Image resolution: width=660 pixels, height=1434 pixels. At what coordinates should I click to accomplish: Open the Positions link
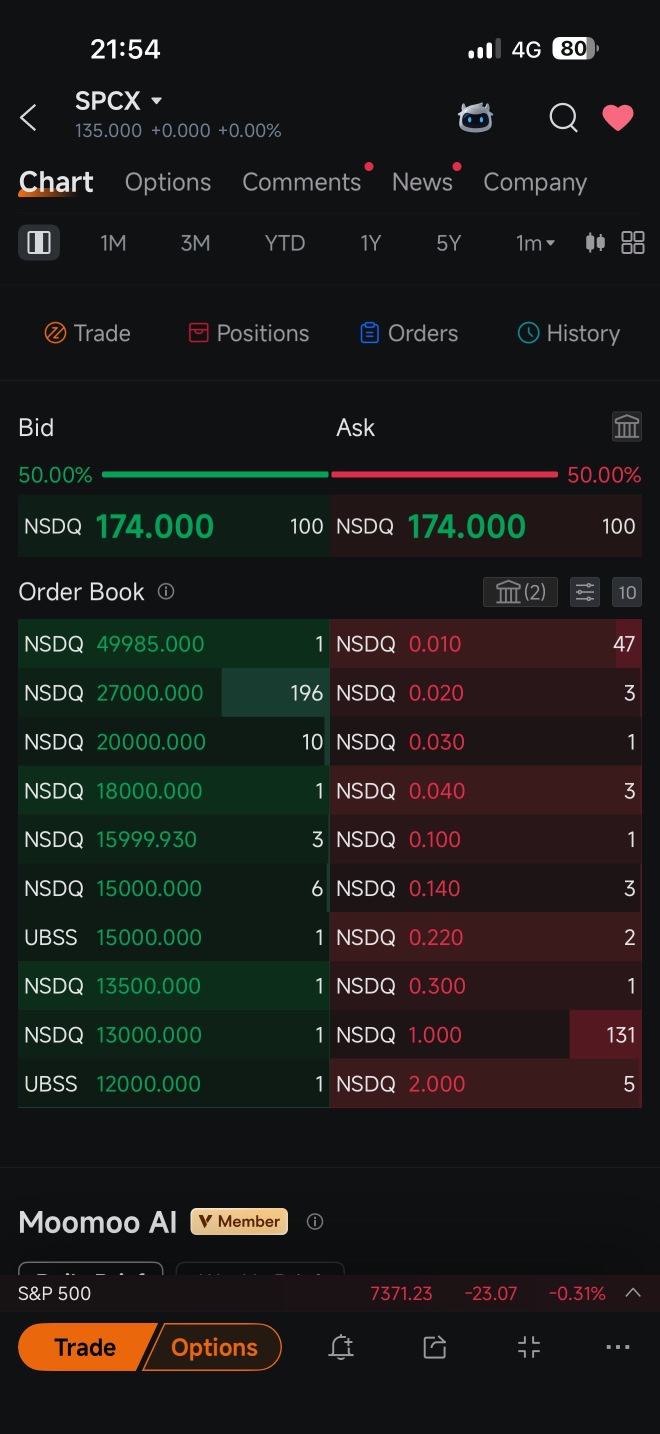(x=249, y=333)
